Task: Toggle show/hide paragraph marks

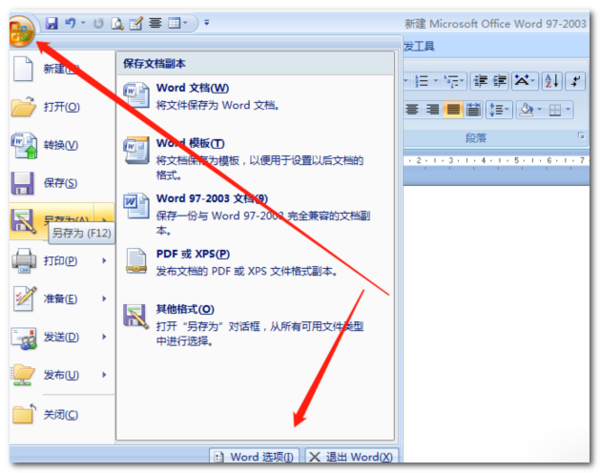Action: click(576, 81)
